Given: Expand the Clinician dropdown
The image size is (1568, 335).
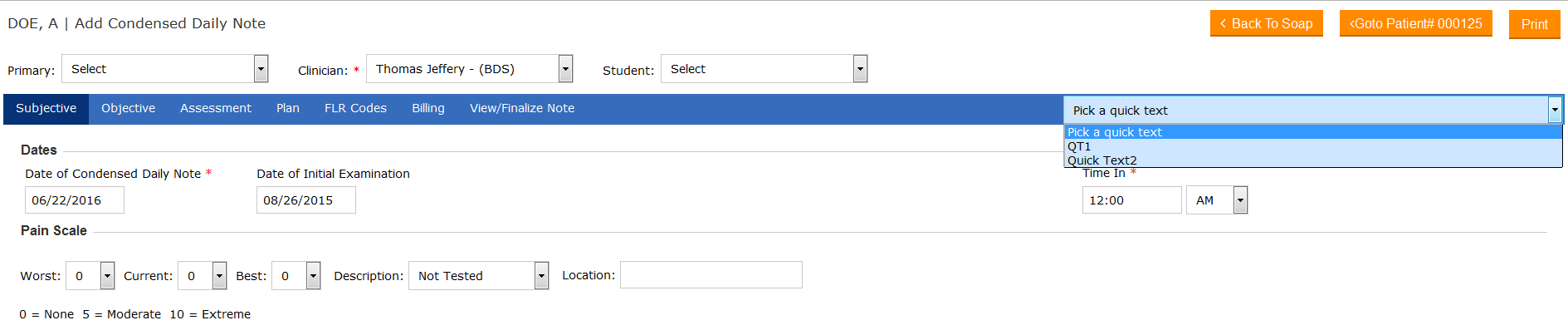Looking at the screenshot, I should (x=469, y=69).
